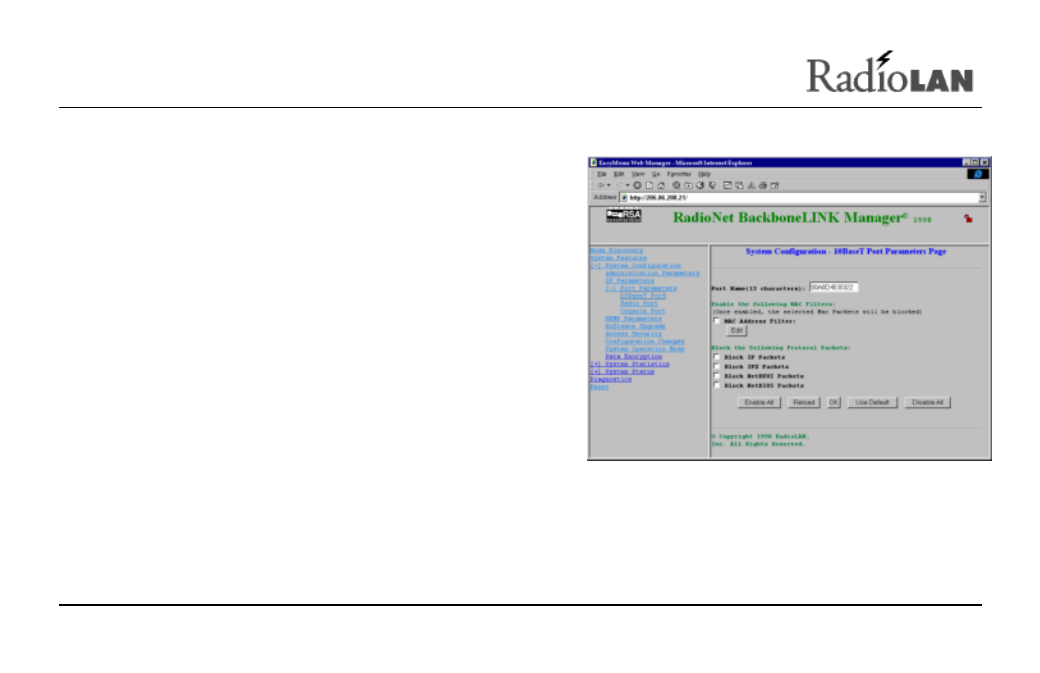Open the Search toolbar icon

pos(676,186)
